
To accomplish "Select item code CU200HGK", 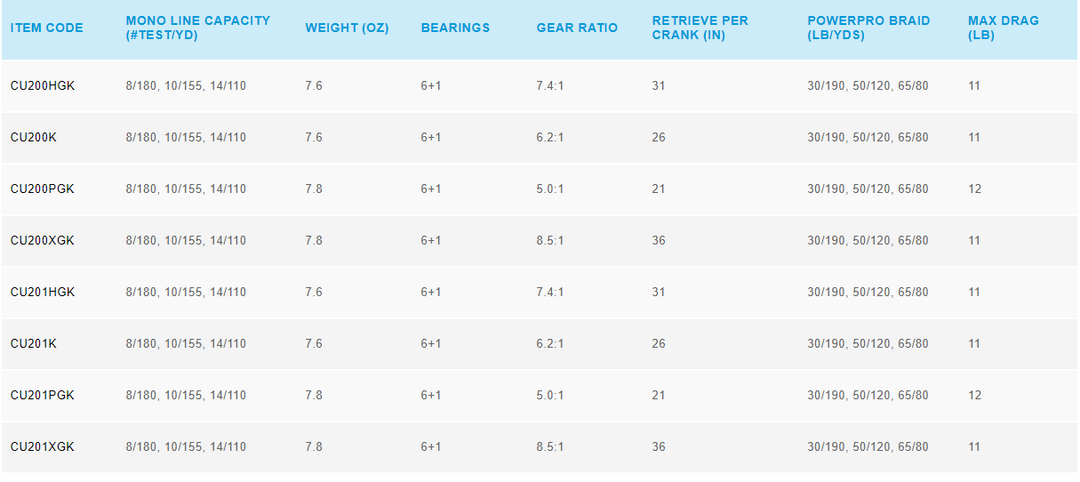I will 43,86.
